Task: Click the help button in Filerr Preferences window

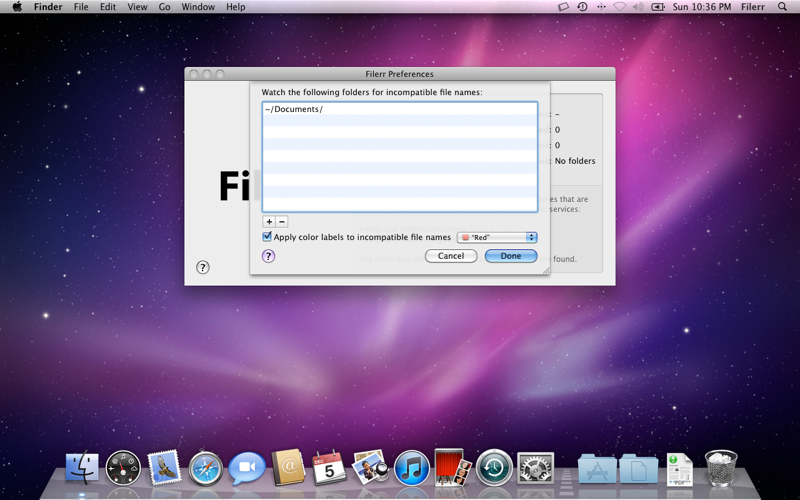Action: (x=203, y=267)
